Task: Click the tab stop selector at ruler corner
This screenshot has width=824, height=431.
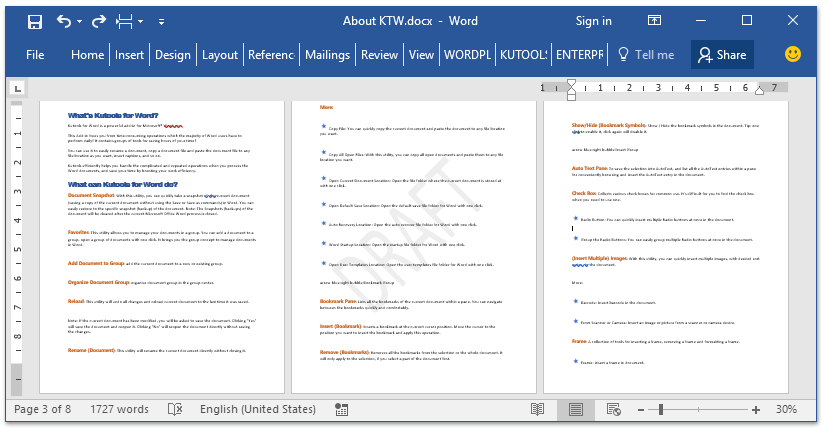Action: coord(17,89)
